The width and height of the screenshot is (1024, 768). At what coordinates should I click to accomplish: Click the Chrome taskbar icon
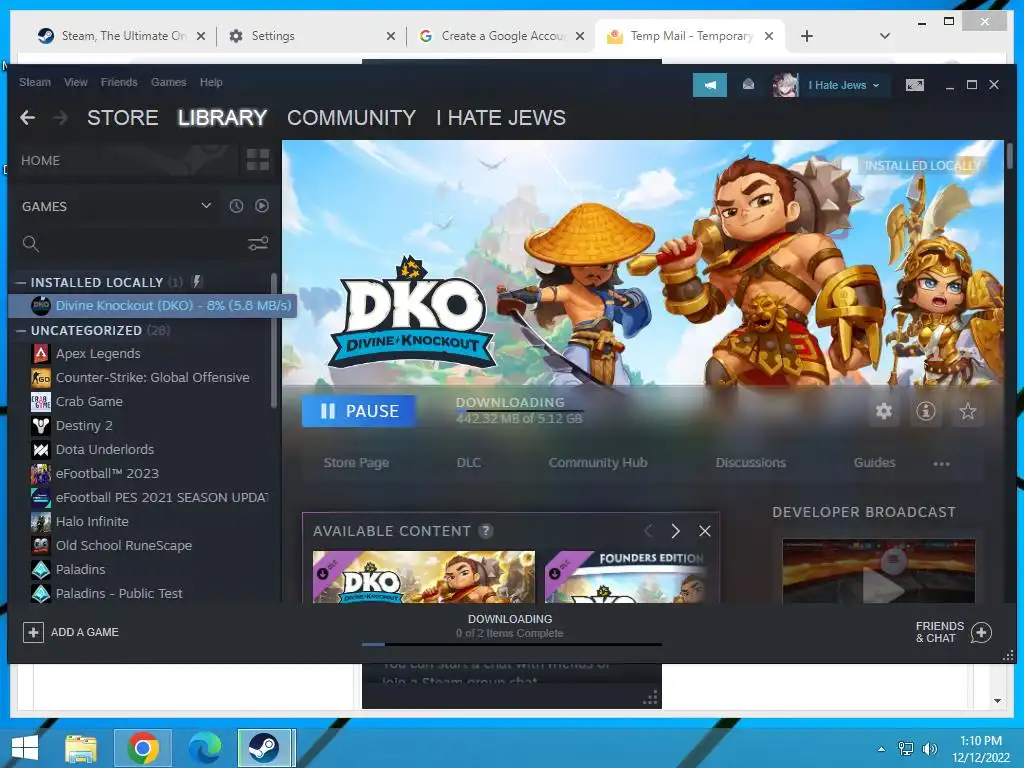click(x=143, y=748)
